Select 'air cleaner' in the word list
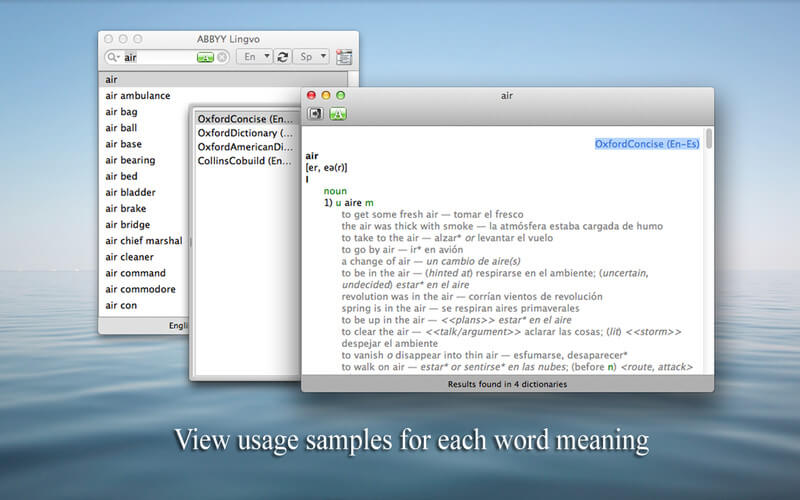 tap(130, 257)
